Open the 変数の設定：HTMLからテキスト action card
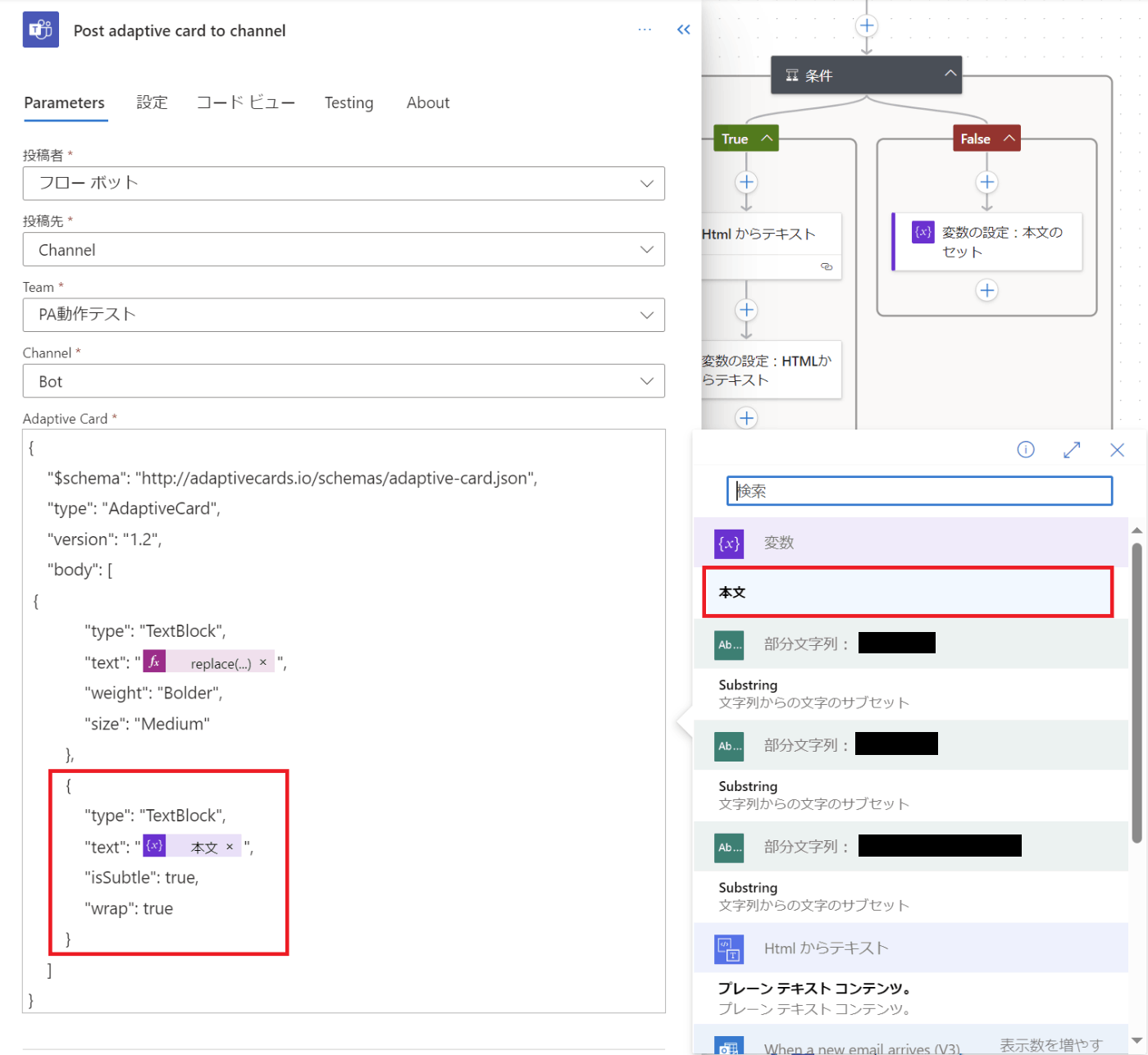 771,370
